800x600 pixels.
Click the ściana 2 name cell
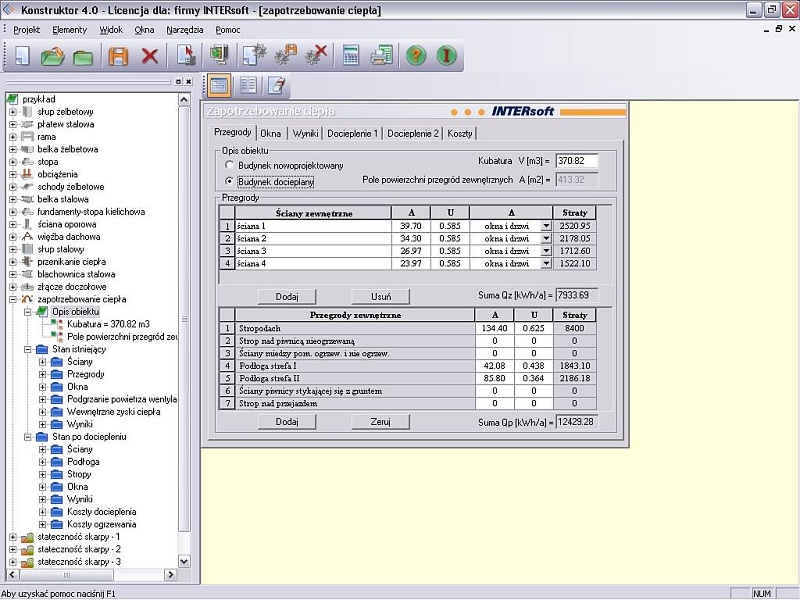[313, 238]
